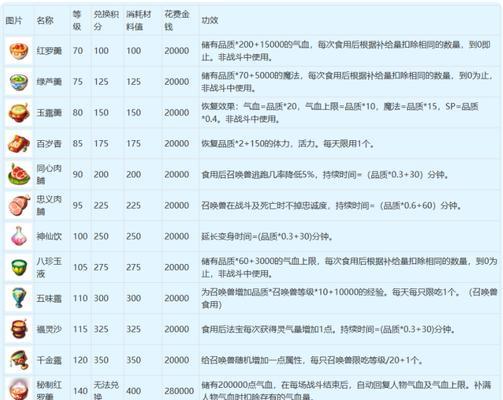Select the 百岁香 meat dish picture
This screenshot has width=503, height=400.
click(19, 144)
